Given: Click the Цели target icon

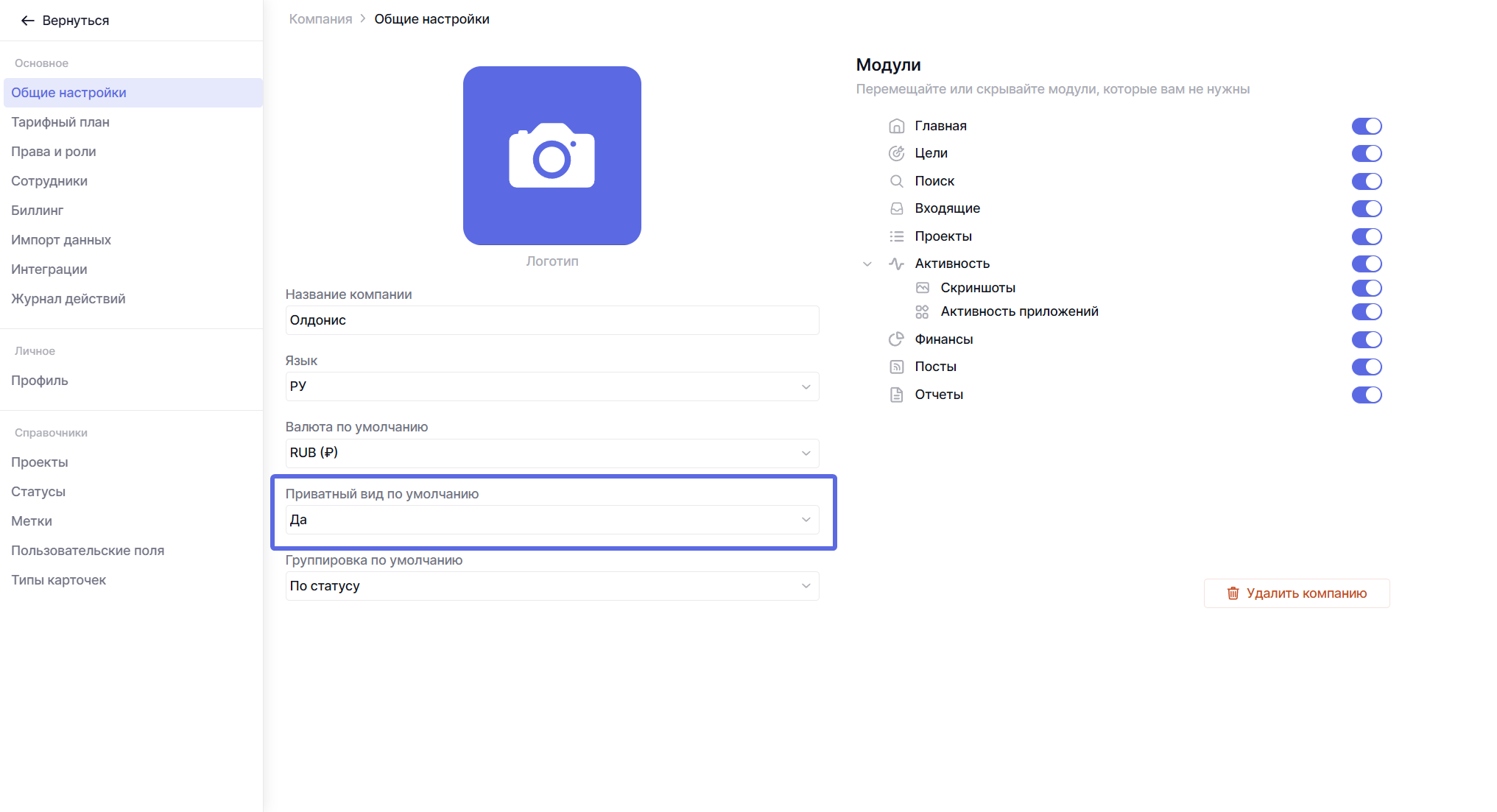Looking at the screenshot, I should 896,153.
